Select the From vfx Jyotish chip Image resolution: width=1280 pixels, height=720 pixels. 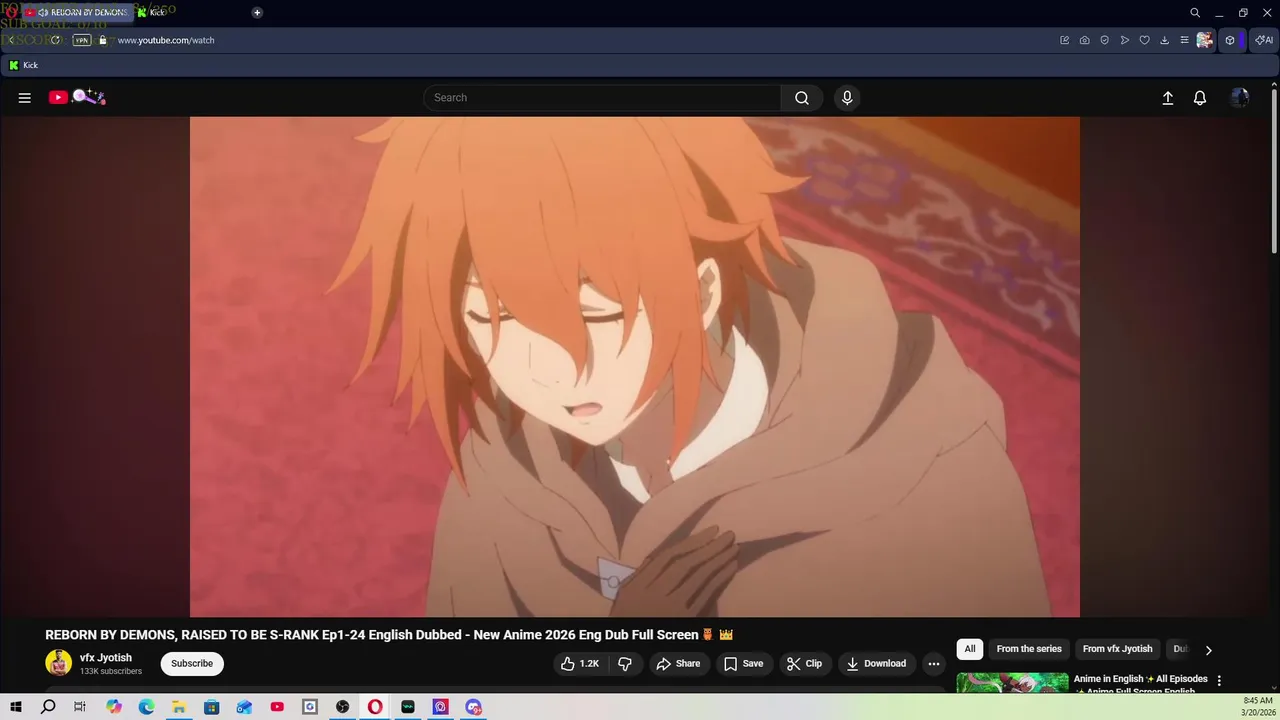coord(1117,649)
